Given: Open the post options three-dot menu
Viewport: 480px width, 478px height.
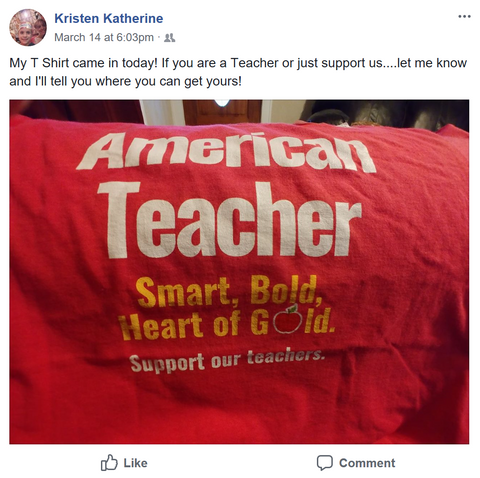Looking at the screenshot, I should pos(464,16).
